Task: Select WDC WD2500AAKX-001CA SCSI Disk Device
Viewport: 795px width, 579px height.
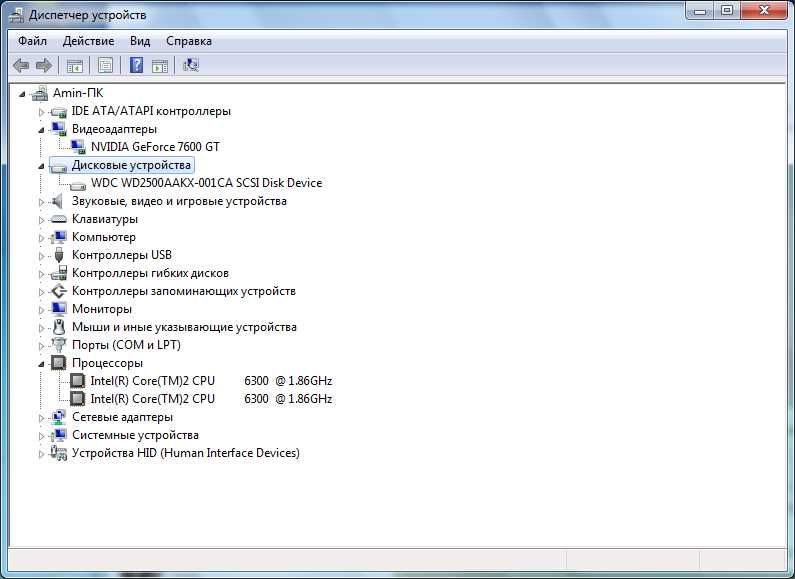Action: [x=206, y=183]
